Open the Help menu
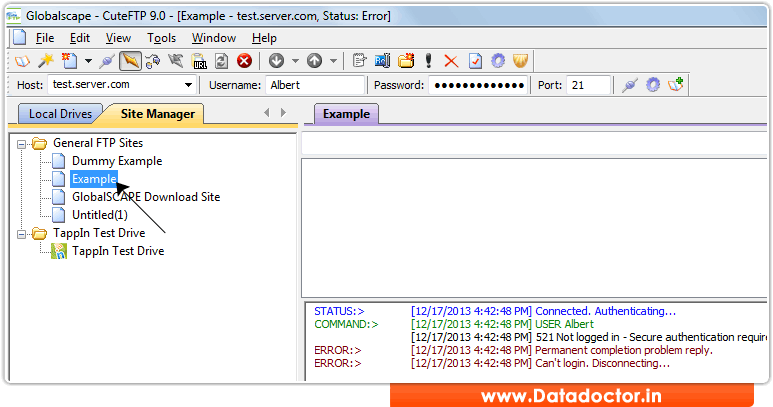The image size is (773, 407). [264, 38]
